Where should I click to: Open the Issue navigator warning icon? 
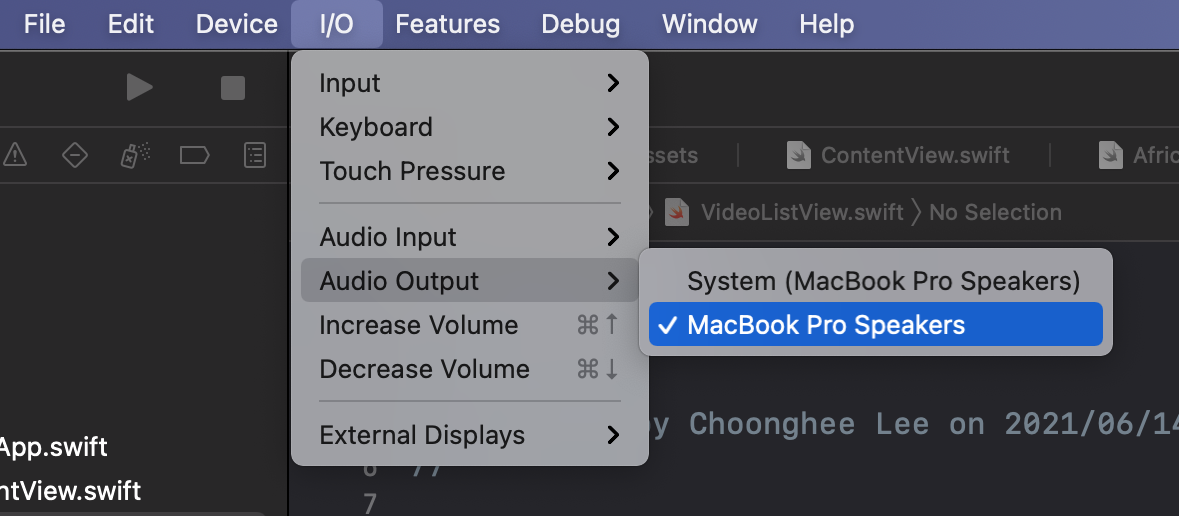pyautogui.click(x=14, y=155)
